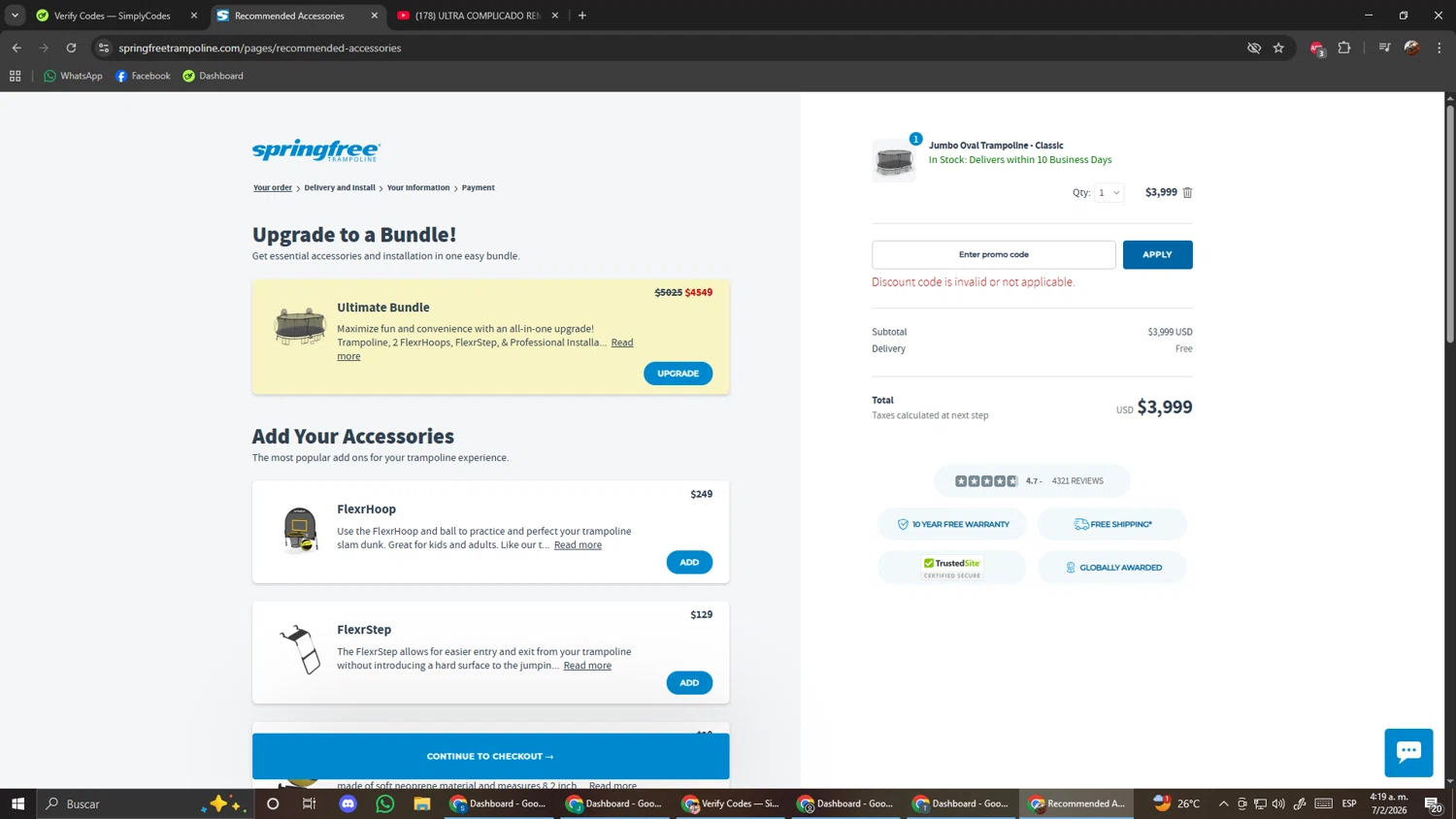This screenshot has height=819, width=1456.
Task: Close the Verify Codes — SimplyCodes tab
Action: (x=193, y=16)
